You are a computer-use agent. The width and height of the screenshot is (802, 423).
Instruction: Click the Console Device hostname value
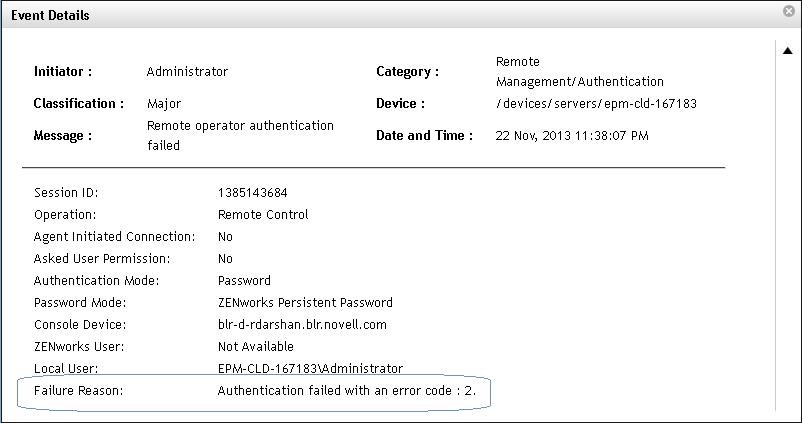click(x=302, y=325)
